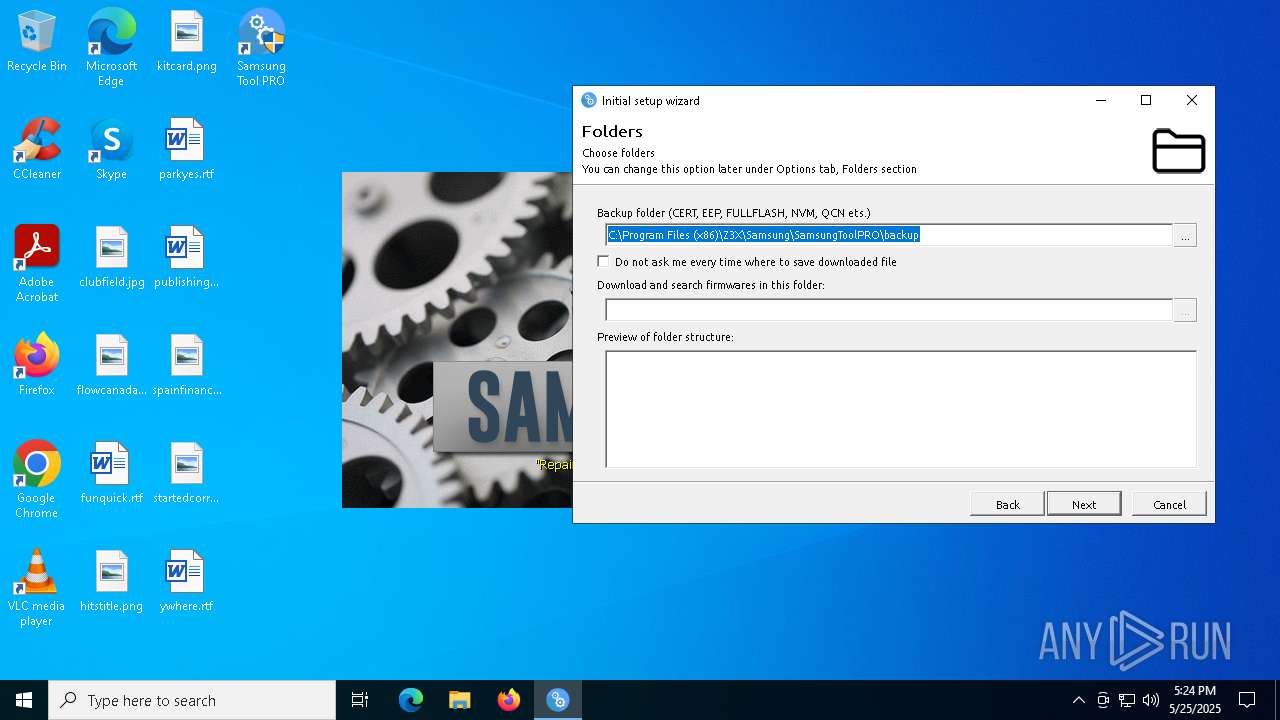
Task: Click the folder icon in wizard header
Action: pyautogui.click(x=1178, y=151)
